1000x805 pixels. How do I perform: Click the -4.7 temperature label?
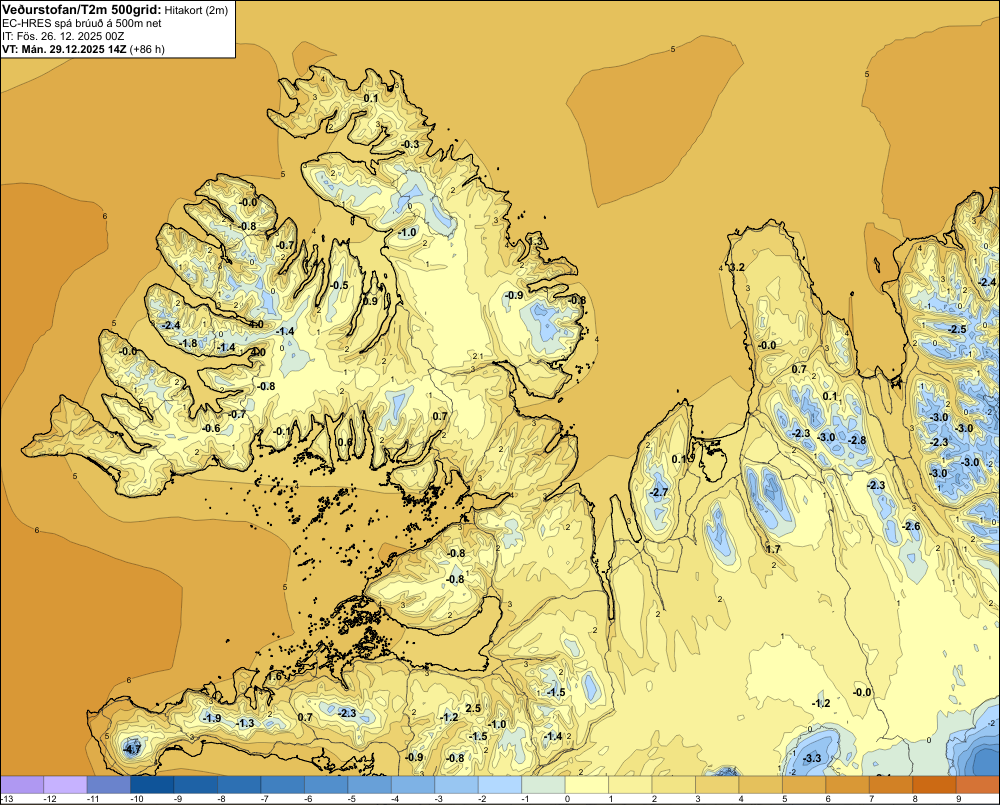(x=132, y=750)
